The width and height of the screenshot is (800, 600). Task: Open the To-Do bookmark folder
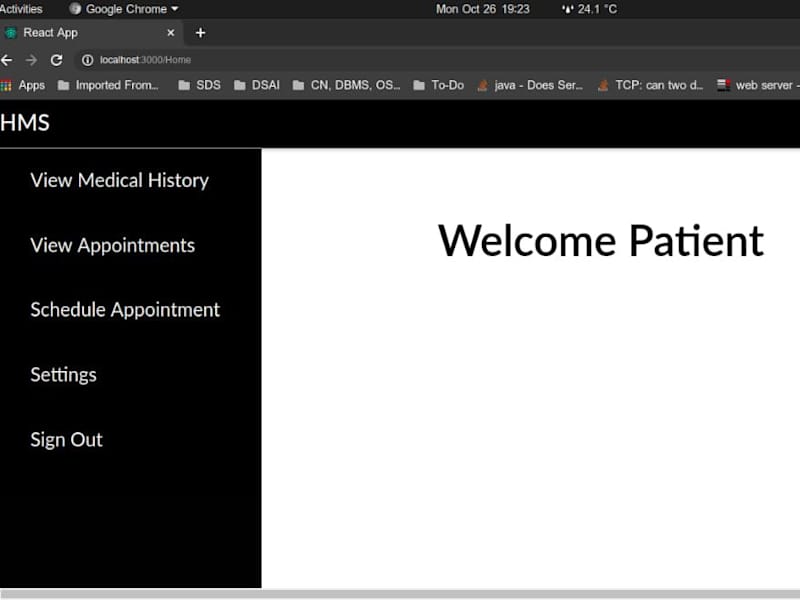(x=439, y=85)
